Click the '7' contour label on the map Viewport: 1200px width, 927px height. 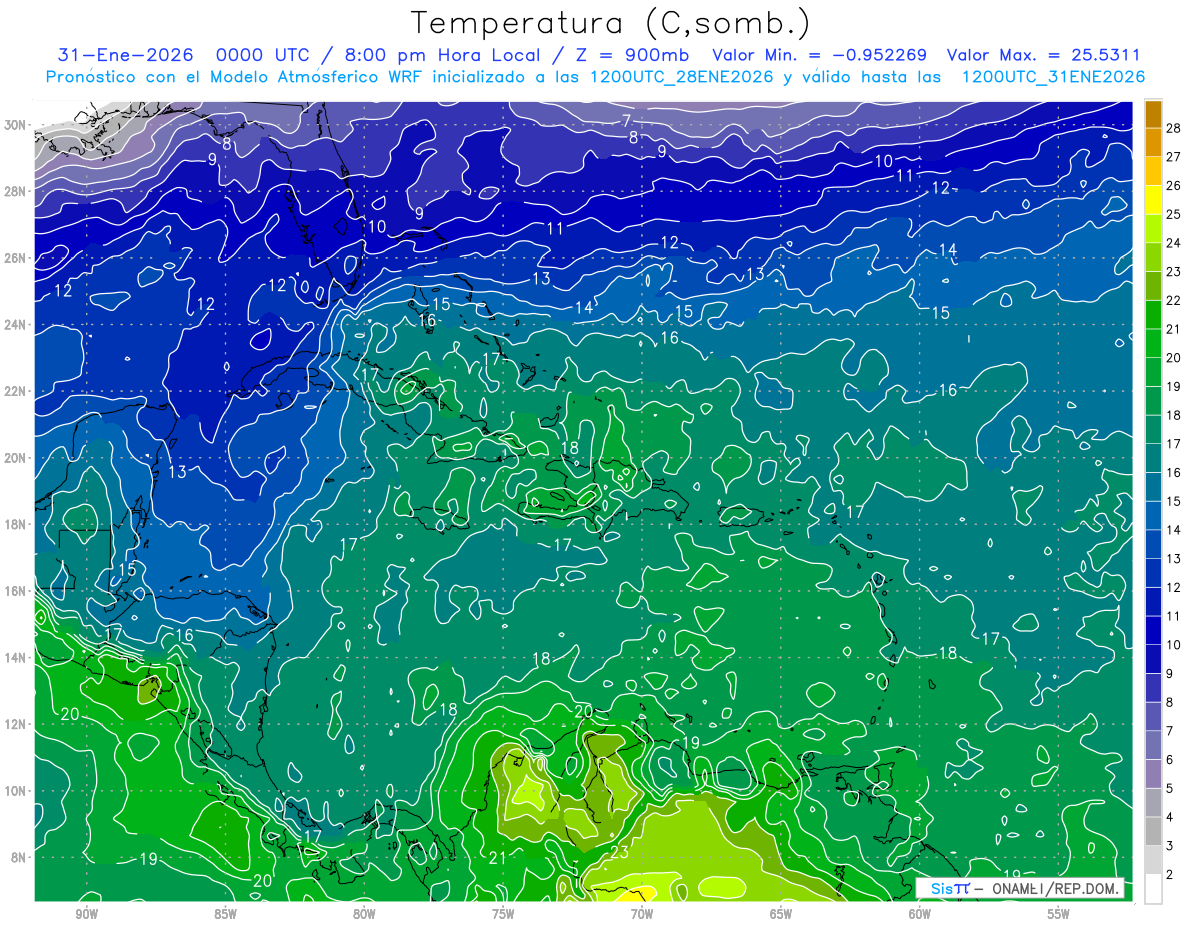point(627,121)
